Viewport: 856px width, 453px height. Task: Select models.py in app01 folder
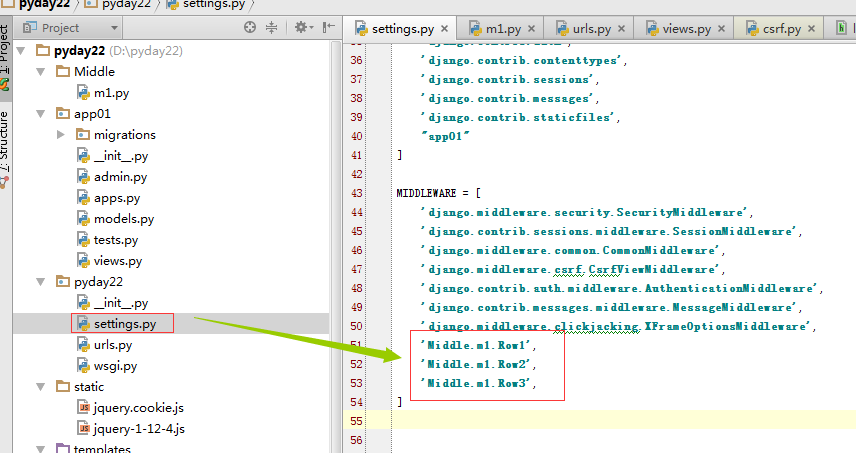click(x=123, y=219)
